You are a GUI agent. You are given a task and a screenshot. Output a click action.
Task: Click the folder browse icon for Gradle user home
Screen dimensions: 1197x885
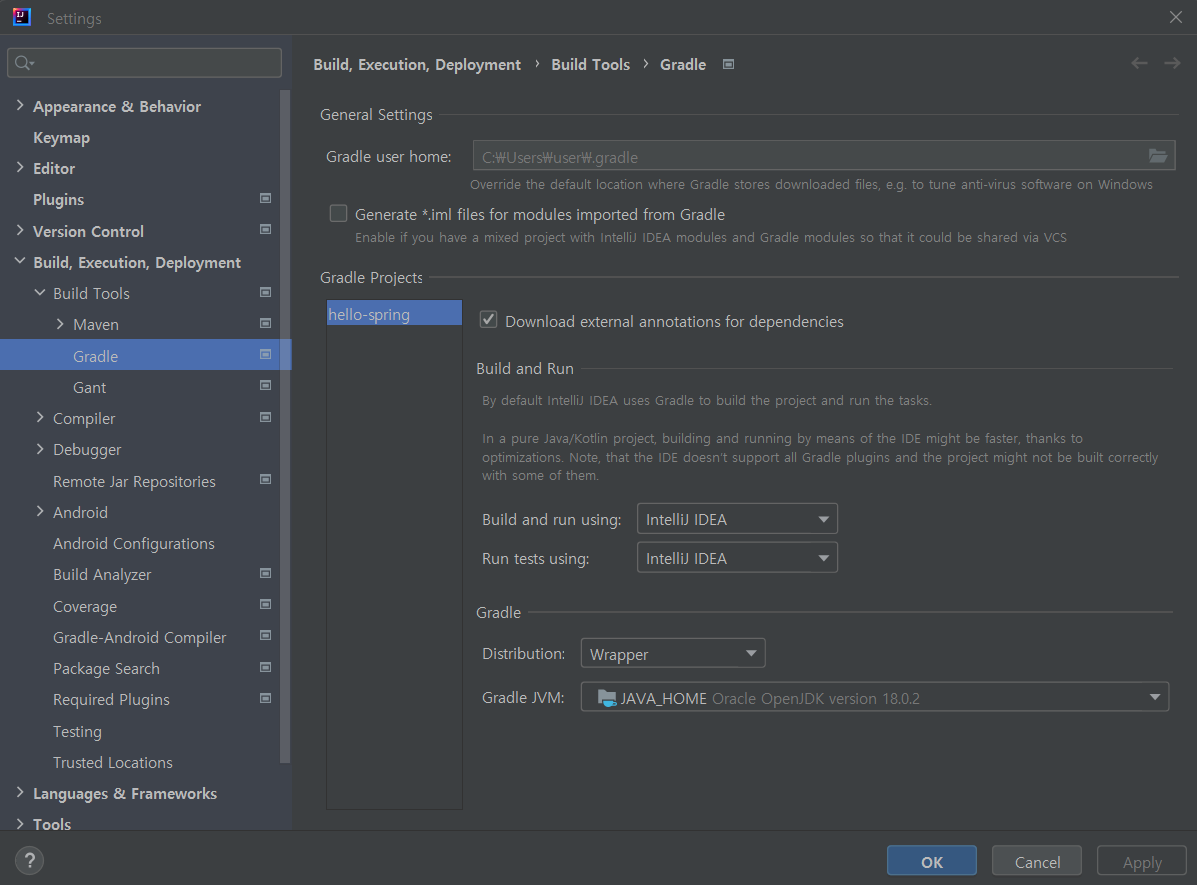point(1157,156)
